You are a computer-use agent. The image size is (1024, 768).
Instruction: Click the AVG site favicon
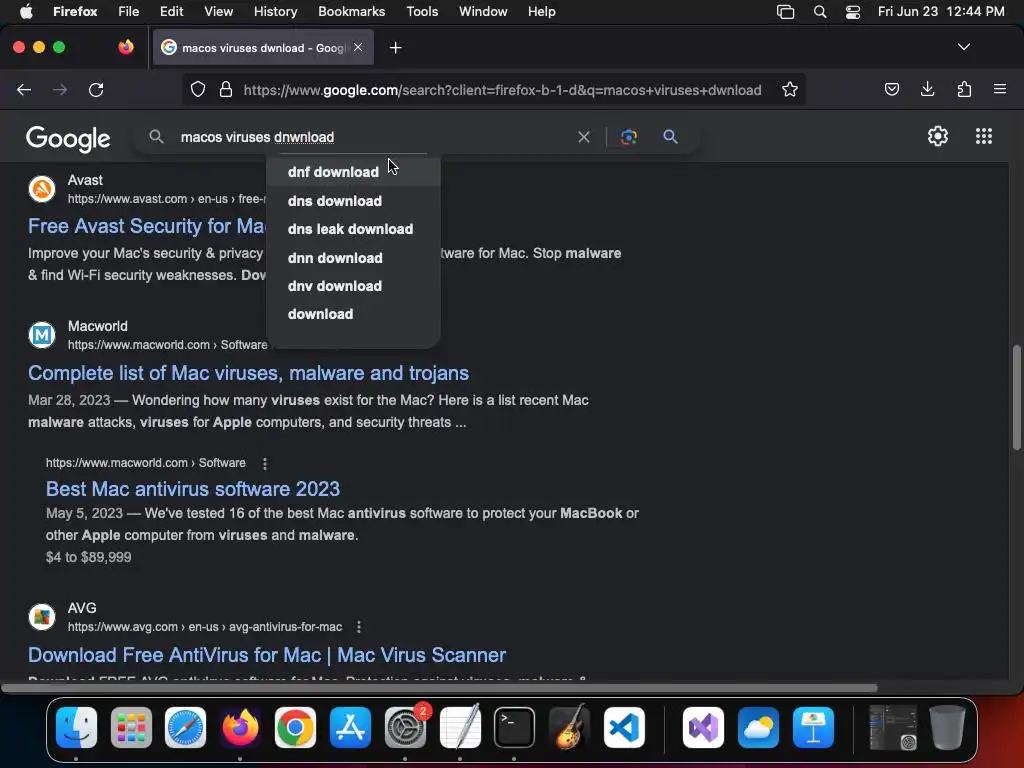(x=42, y=616)
